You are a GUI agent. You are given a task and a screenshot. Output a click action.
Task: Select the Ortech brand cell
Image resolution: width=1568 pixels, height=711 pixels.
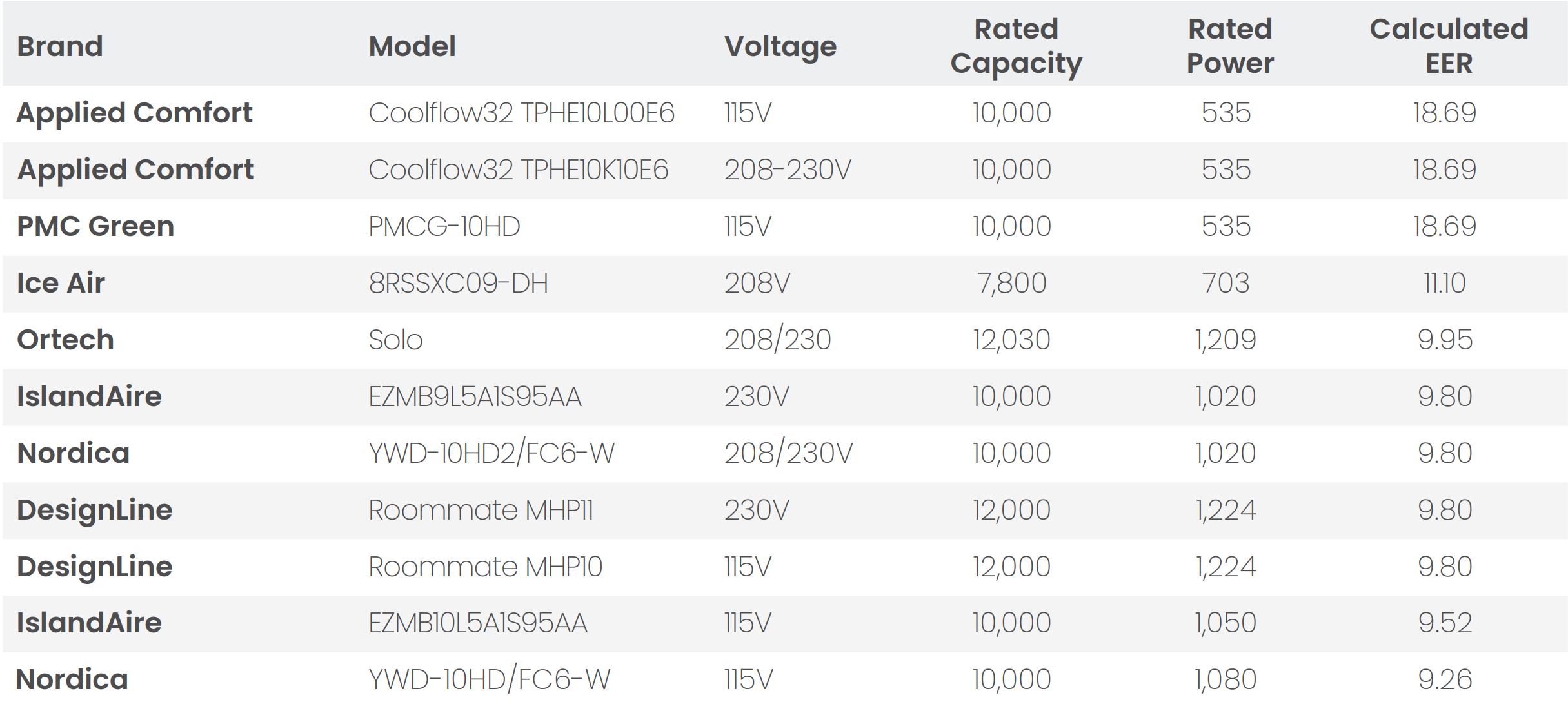coord(65,340)
